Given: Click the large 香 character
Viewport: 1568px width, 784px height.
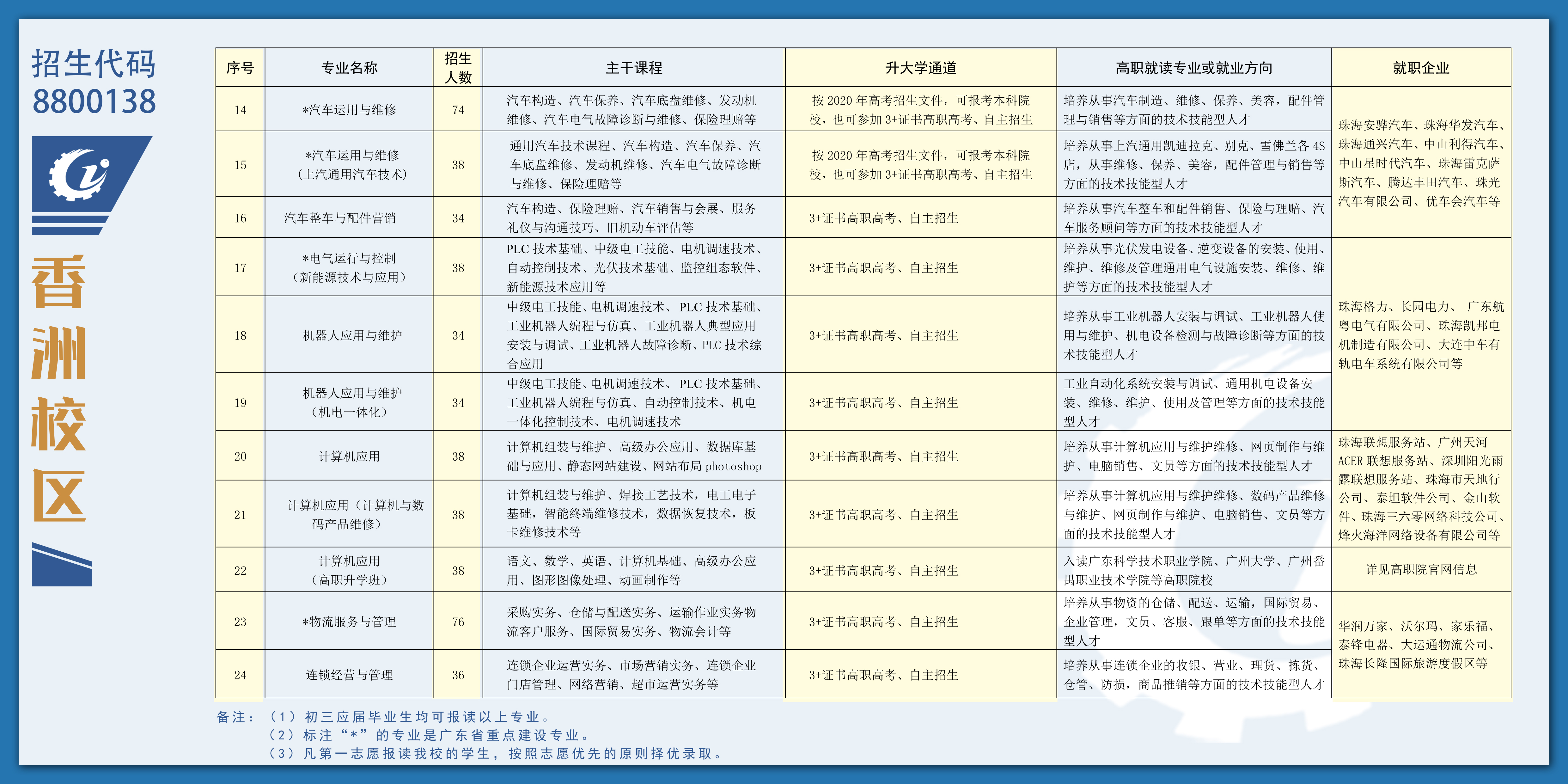Looking at the screenshot, I should 58,282.
